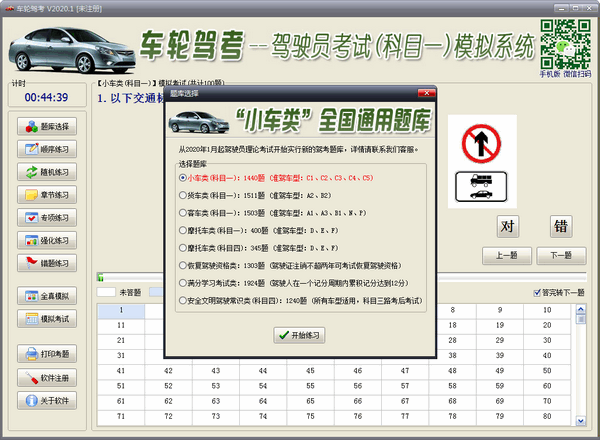
Task: Start 顺序练习 sequential practice
Action: pyautogui.click(x=47, y=150)
